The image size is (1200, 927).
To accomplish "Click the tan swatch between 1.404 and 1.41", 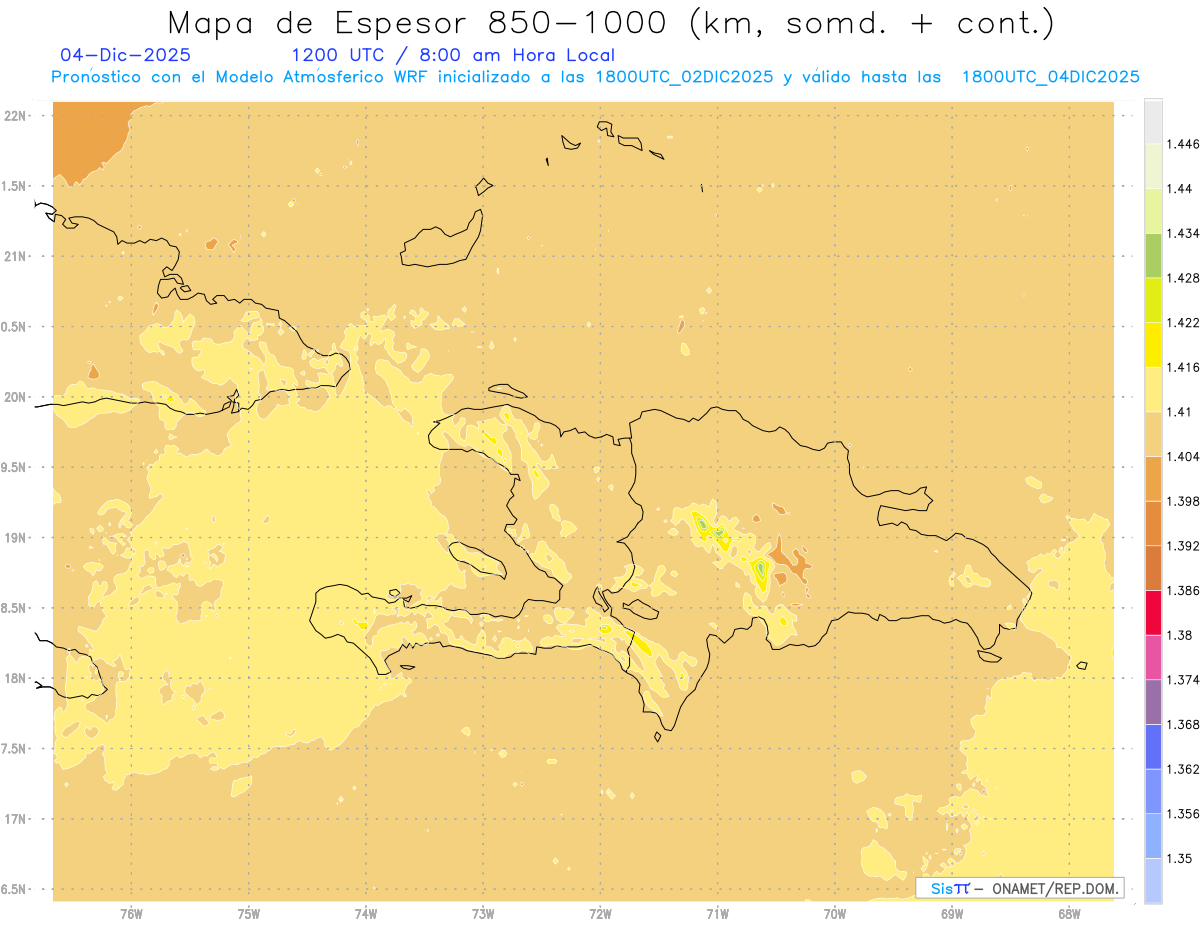I will (1153, 434).
